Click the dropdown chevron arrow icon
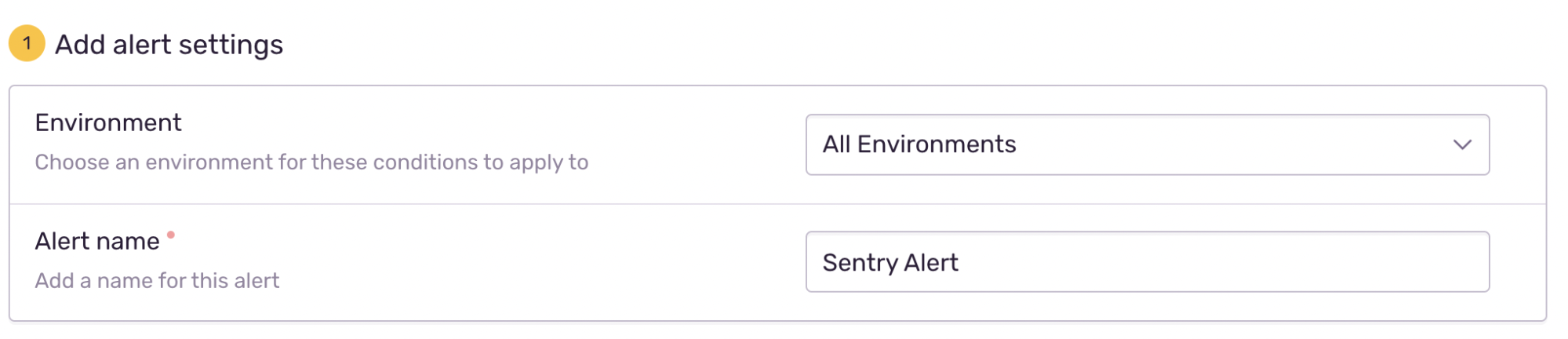The width and height of the screenshot is (1568, 339). point(1461,145)
